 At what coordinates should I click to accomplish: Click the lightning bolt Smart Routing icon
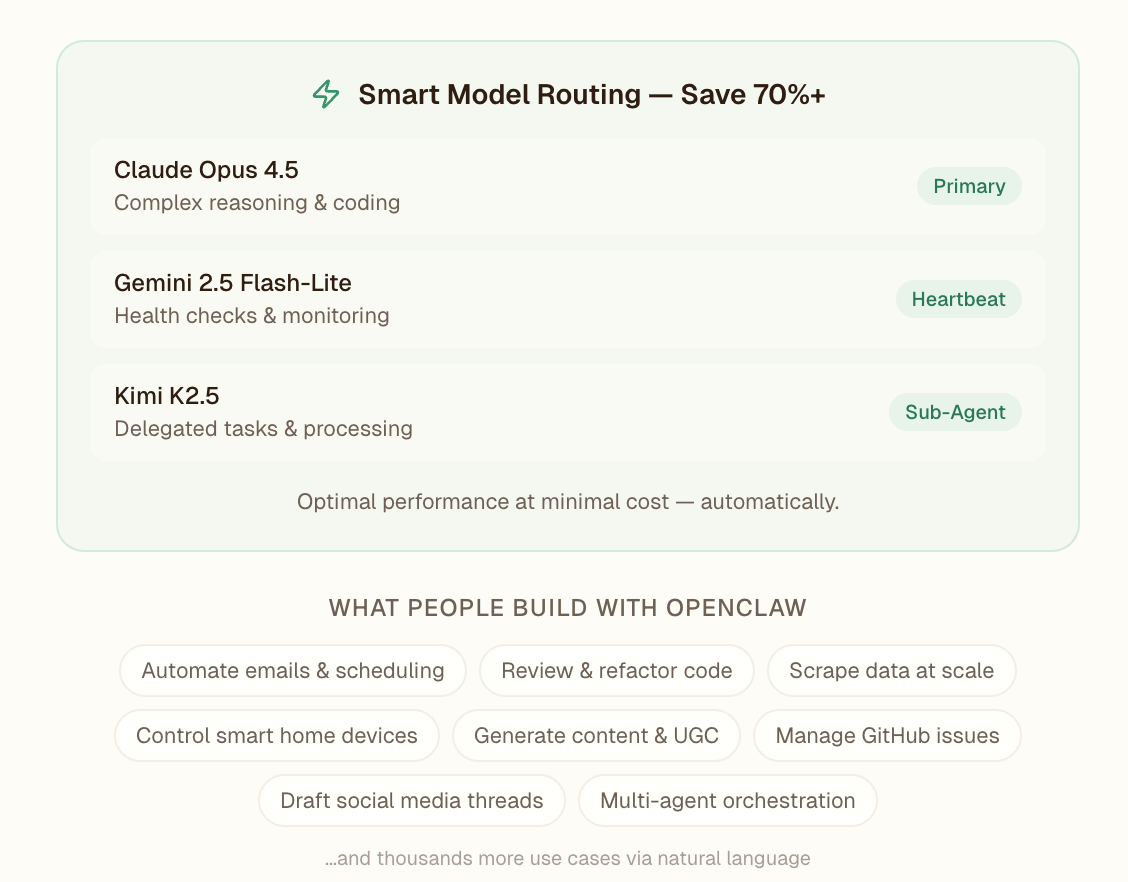[326, 95]
